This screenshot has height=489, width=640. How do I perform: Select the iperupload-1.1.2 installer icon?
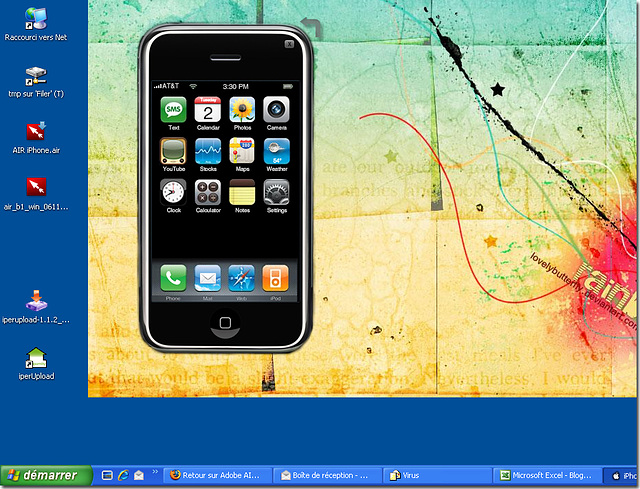36,307
